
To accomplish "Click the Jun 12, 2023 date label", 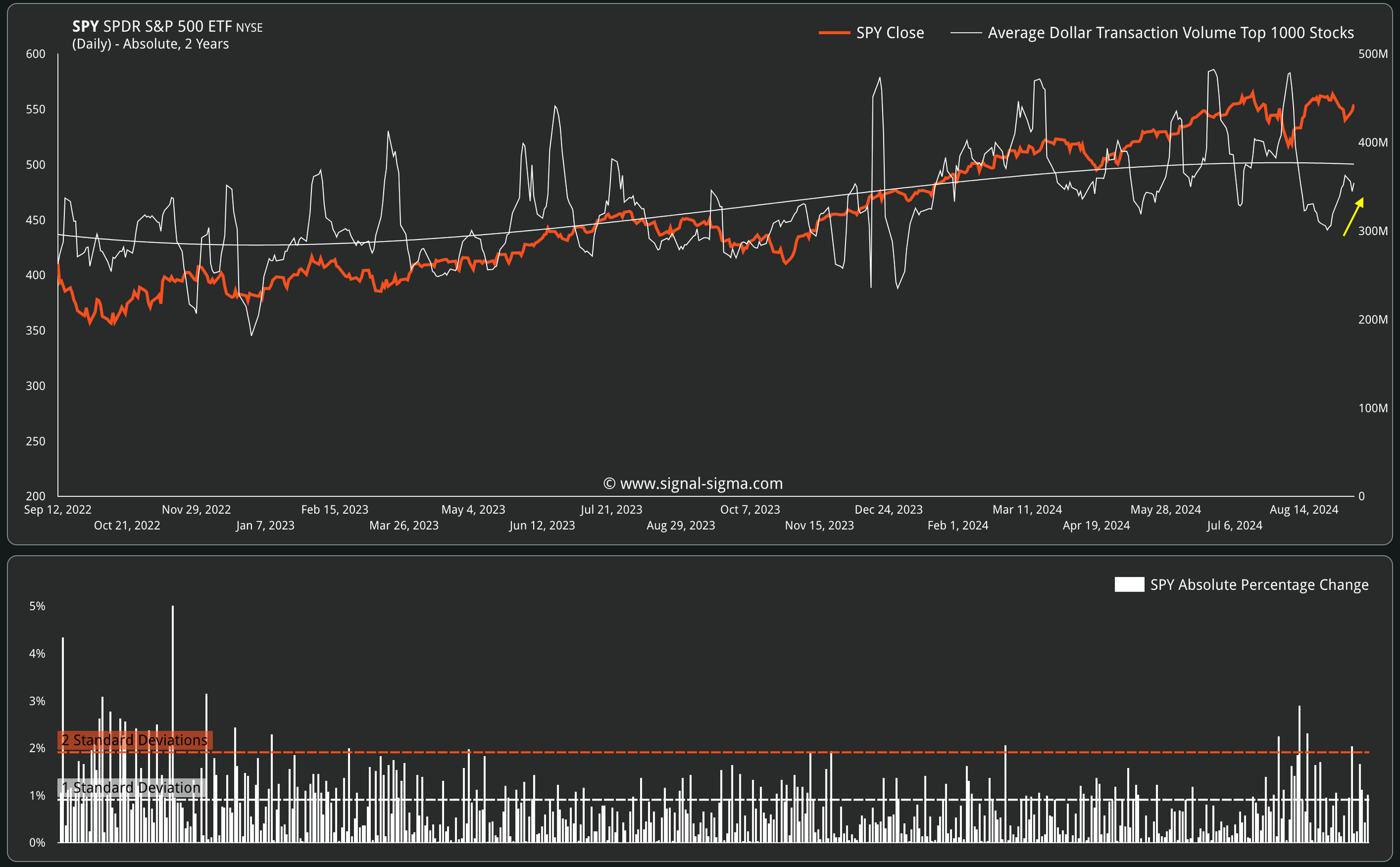I will click(542, 525).
